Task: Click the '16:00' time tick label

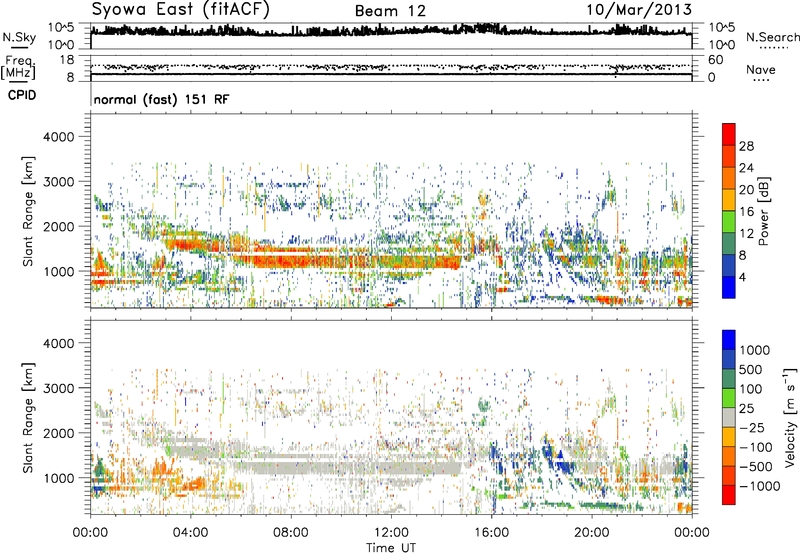Action: coord(491,533)
